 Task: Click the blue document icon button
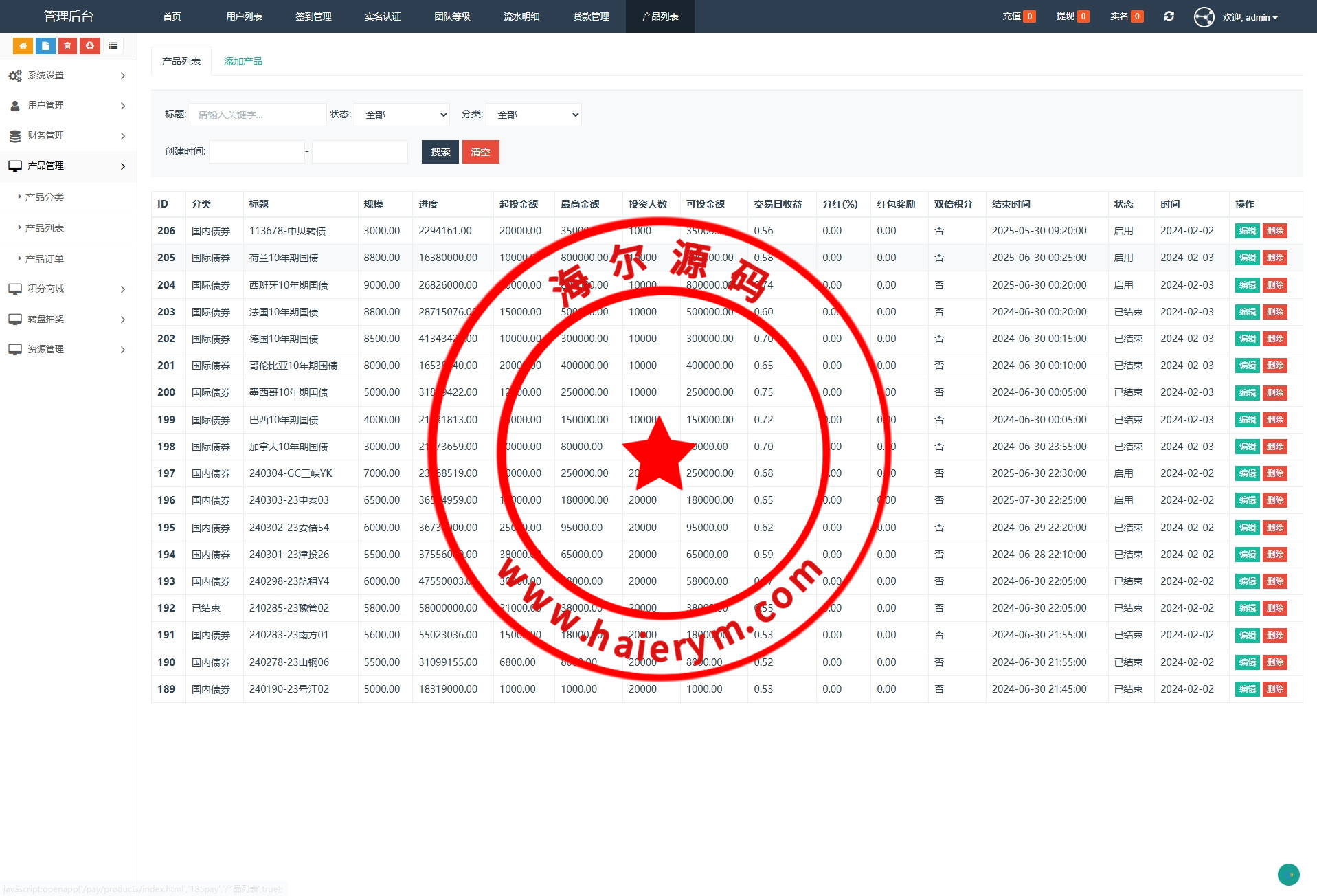[x=45, y=46]
